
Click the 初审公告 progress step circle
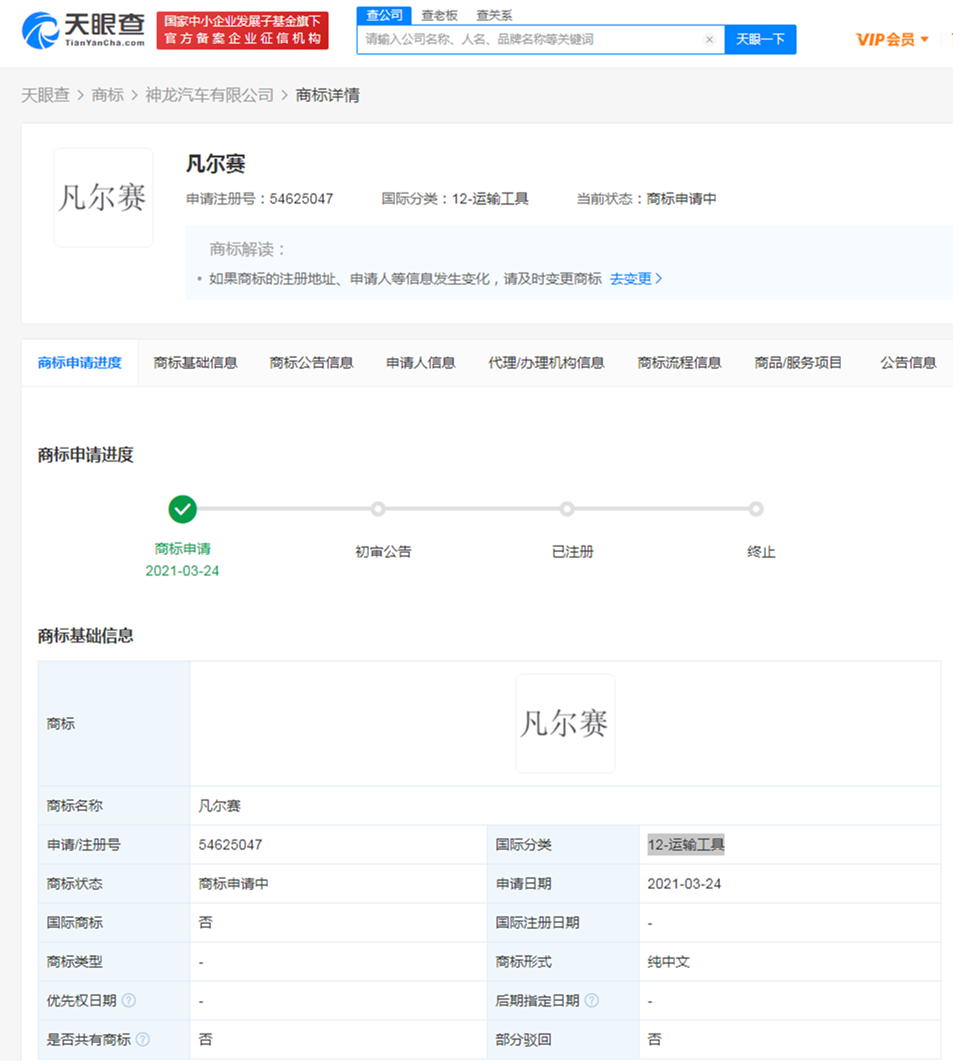[x=378, y=509]
